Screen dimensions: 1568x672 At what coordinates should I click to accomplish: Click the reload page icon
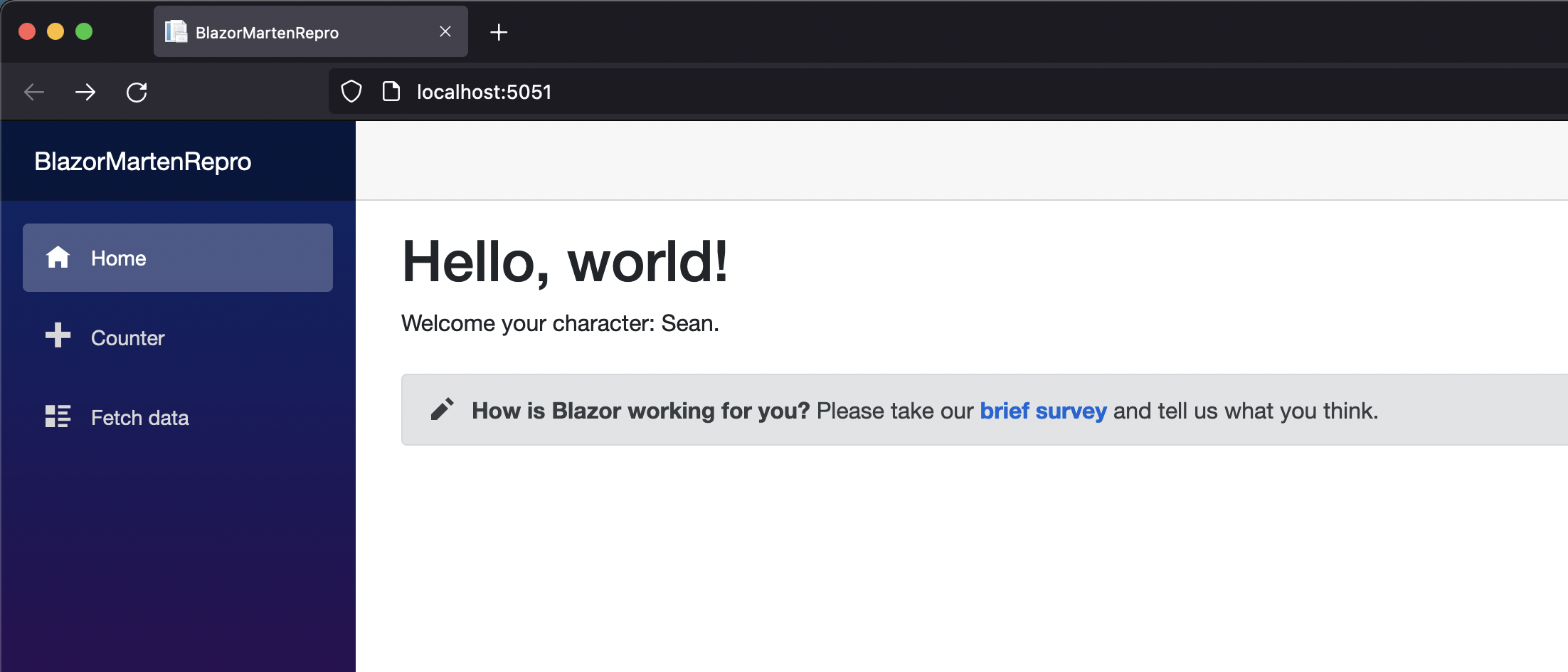(137, 92)
